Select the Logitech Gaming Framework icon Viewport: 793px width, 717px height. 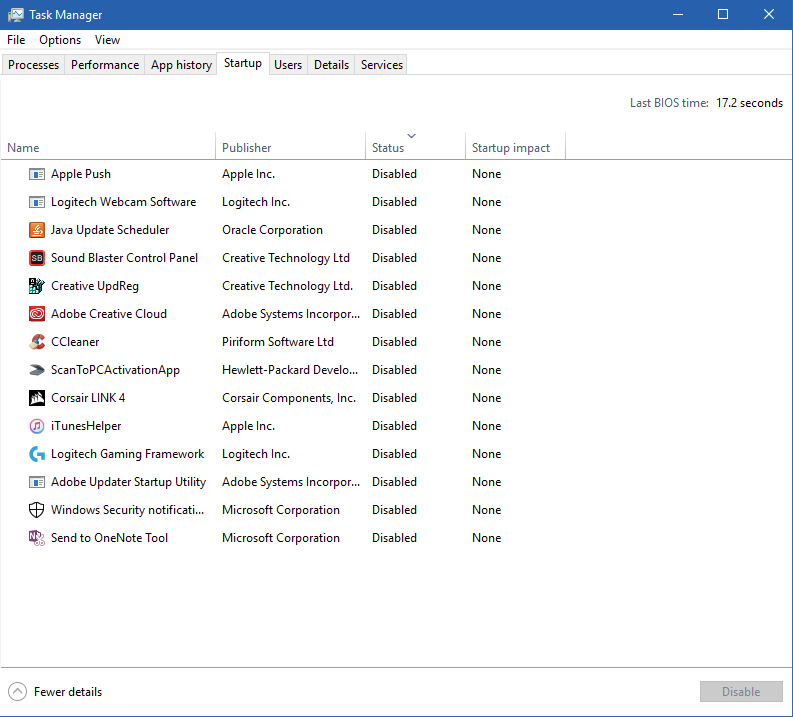36,454
